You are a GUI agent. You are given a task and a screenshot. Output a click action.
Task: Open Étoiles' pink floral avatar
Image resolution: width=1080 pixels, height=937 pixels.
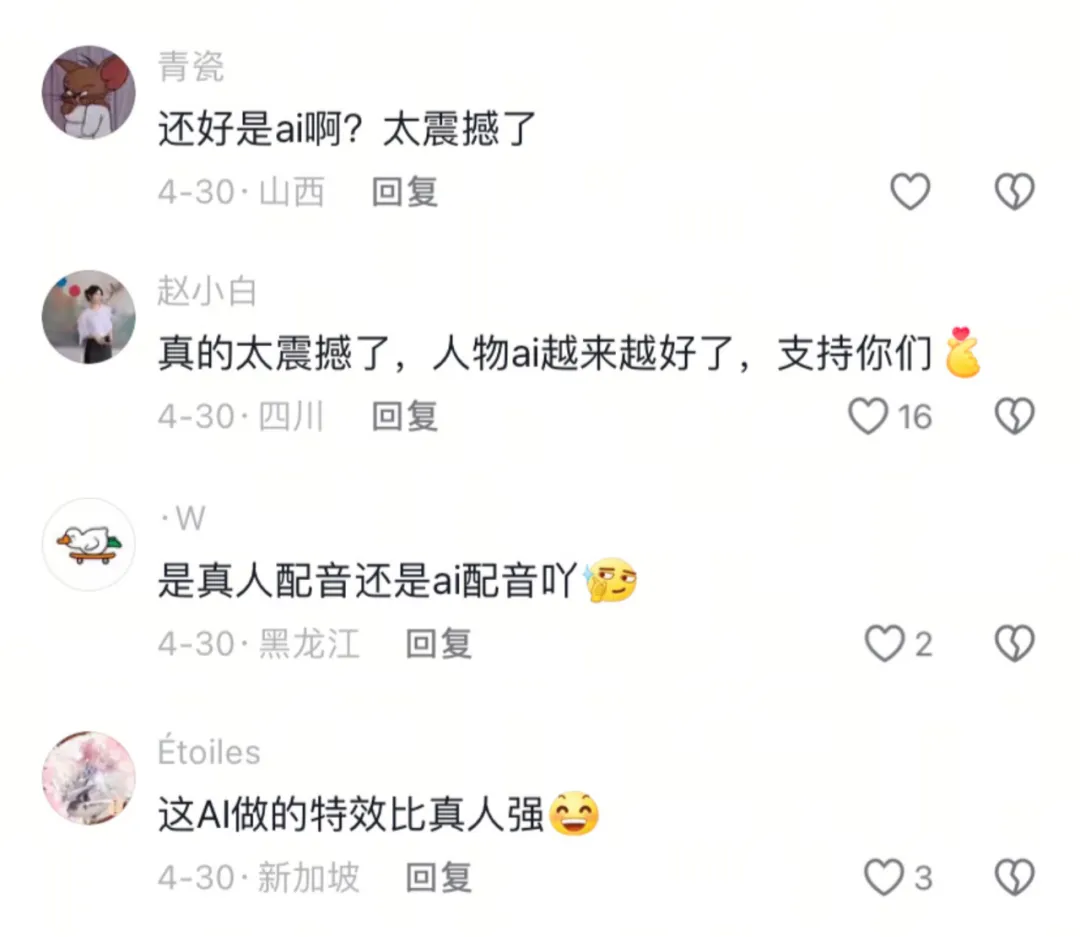pos(89,778)
